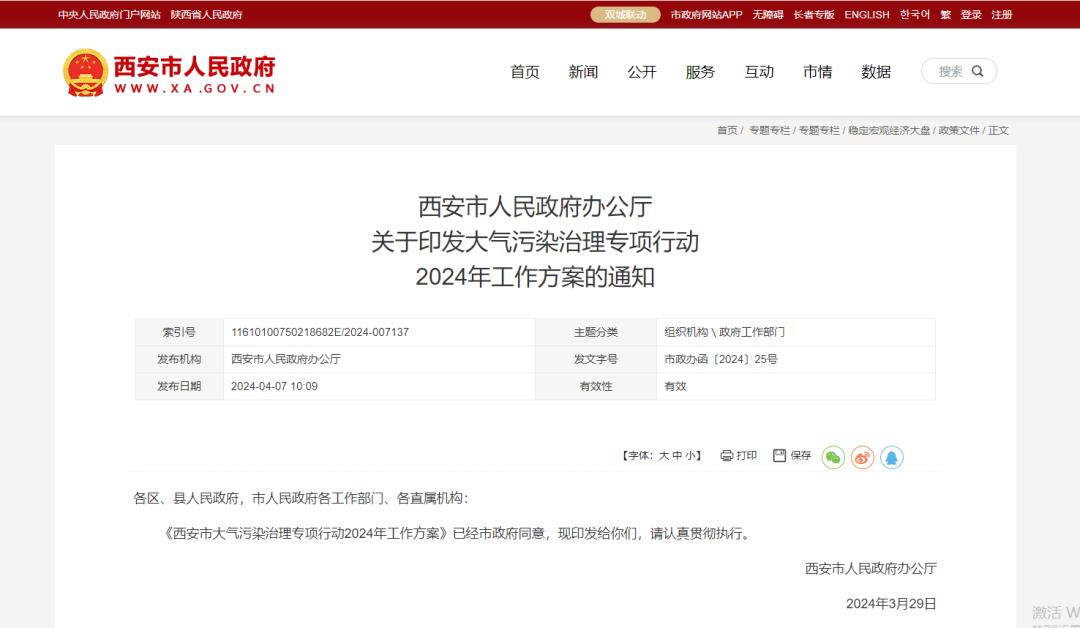The image size is (1080, 628).
Task: Select document number 市政办函〔2024〕25号
Action: pos(720,359)
